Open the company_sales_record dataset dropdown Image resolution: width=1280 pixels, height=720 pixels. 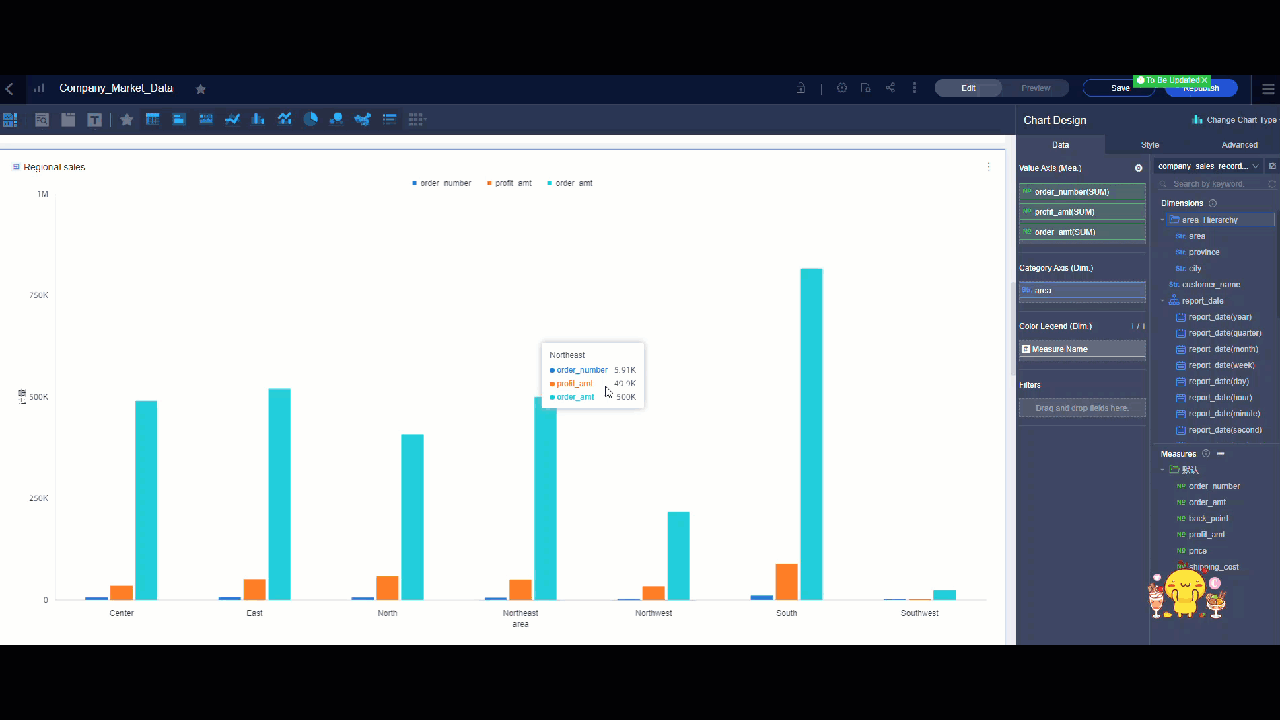coord(1207,166)
